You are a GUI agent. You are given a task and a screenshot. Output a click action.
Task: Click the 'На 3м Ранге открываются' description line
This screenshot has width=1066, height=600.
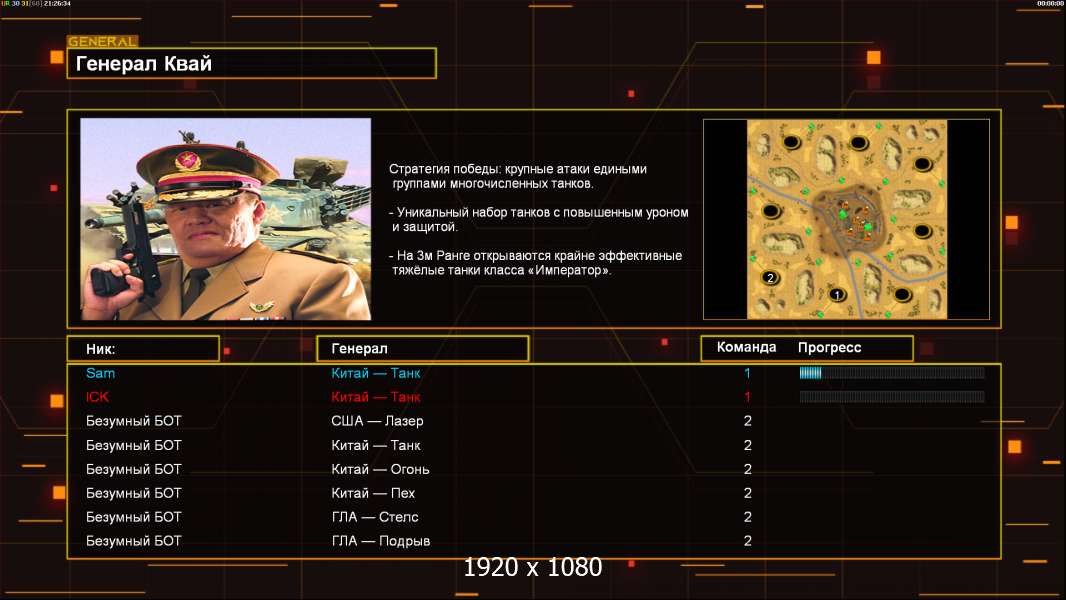(536, 263)
